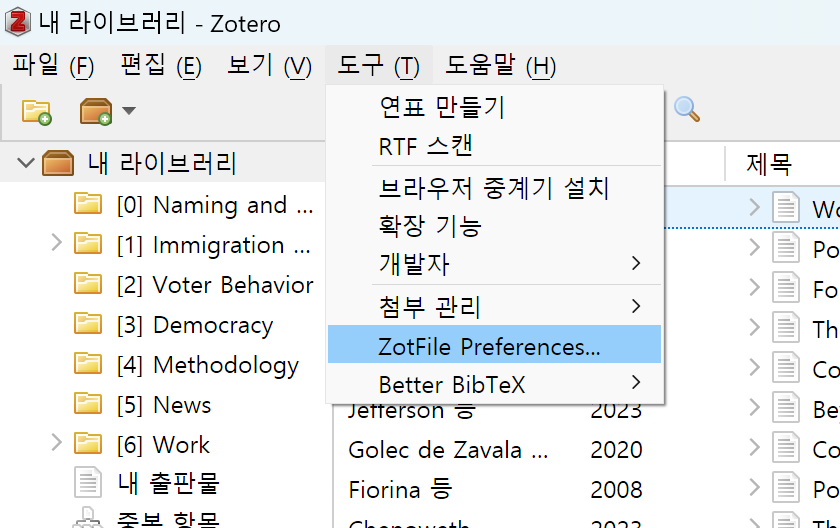This screenshot has height=528, width=840.
Task: Open the new library dropdown arrow
Action: [129, 111]
